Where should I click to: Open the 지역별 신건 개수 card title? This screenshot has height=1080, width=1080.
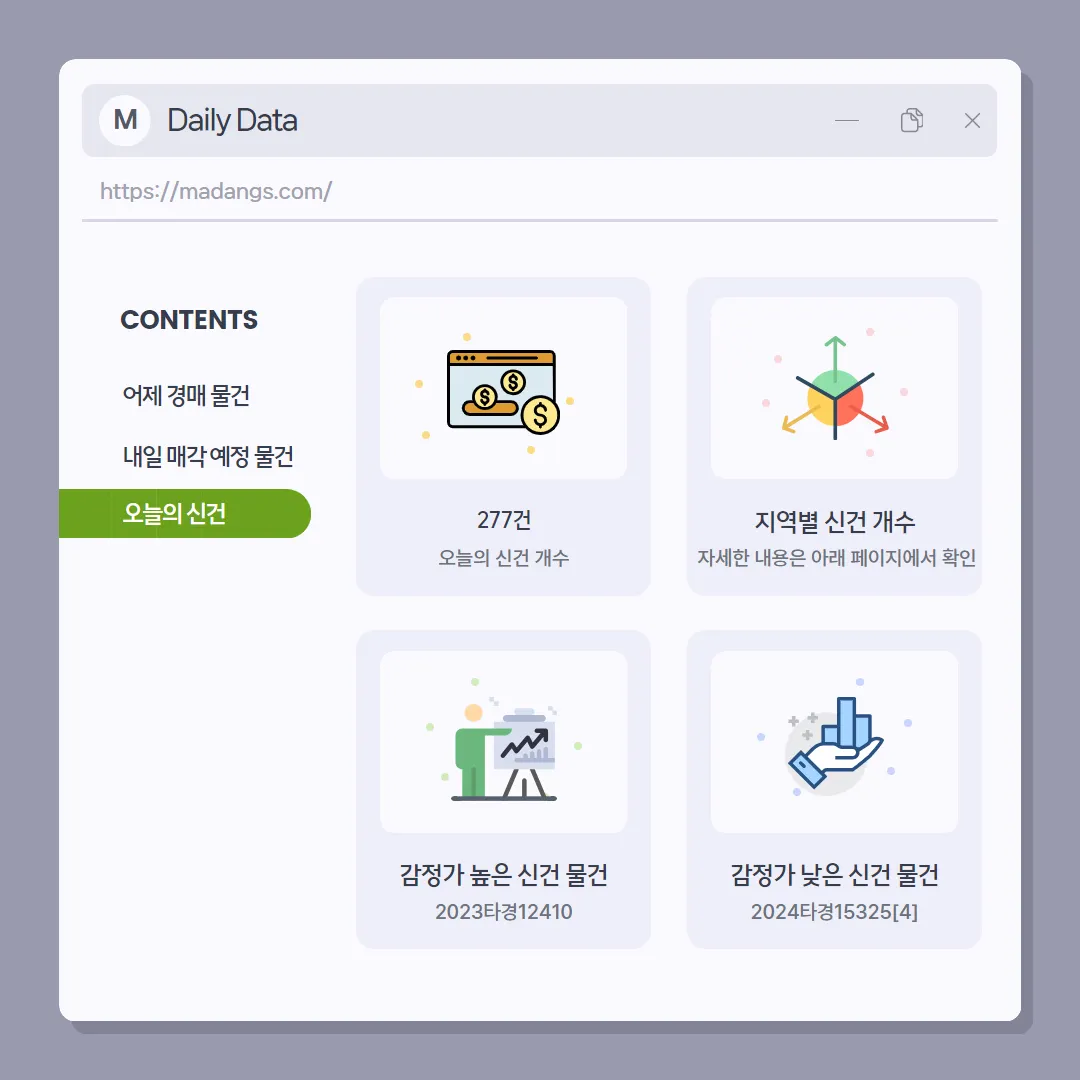[834, 521]
